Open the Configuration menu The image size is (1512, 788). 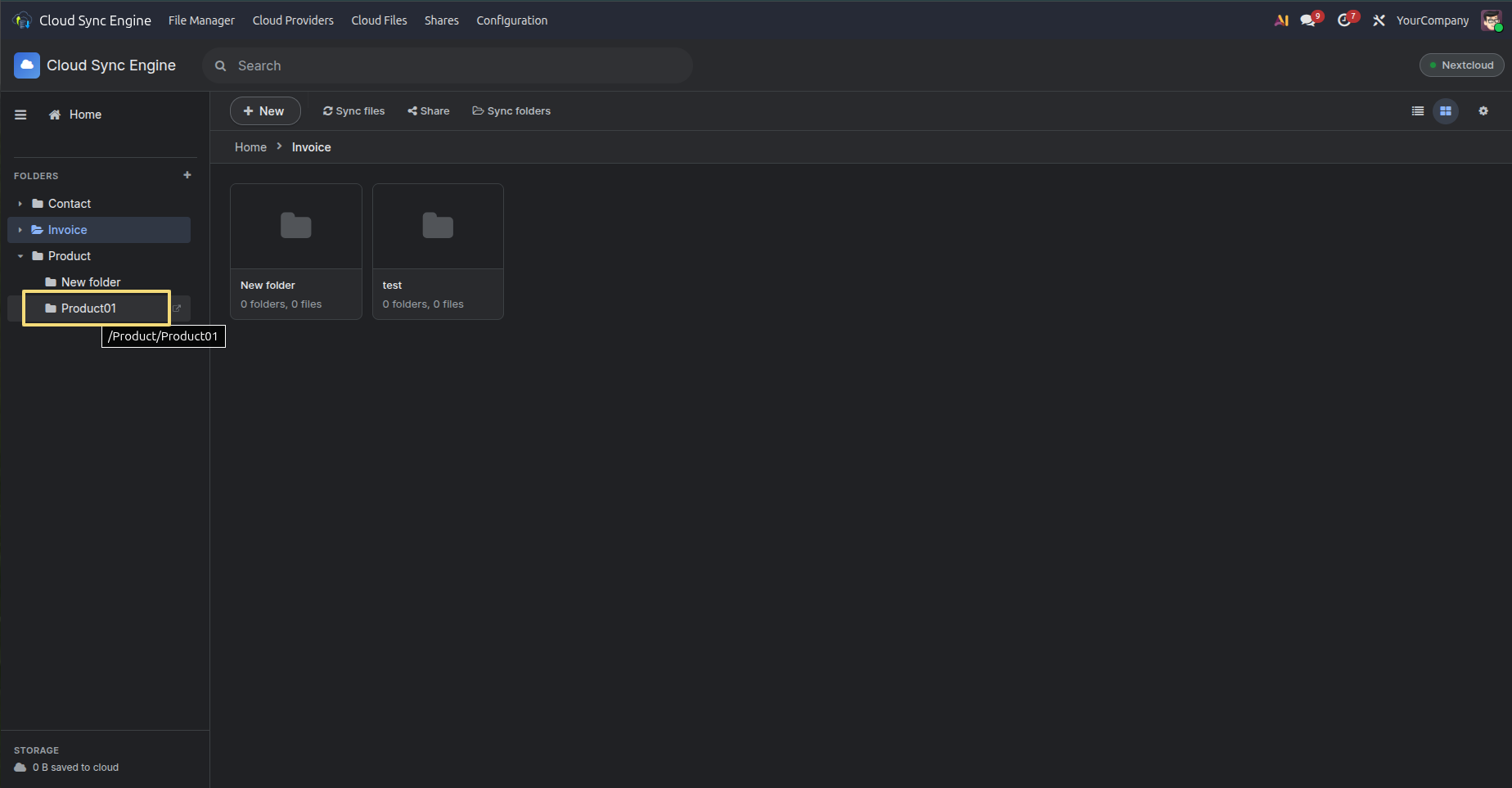coord(512,20)
